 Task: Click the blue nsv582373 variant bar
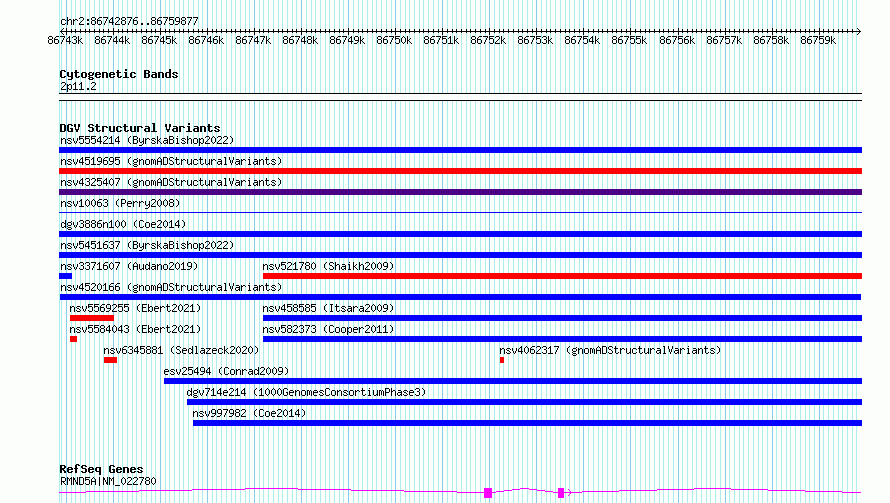562,339
